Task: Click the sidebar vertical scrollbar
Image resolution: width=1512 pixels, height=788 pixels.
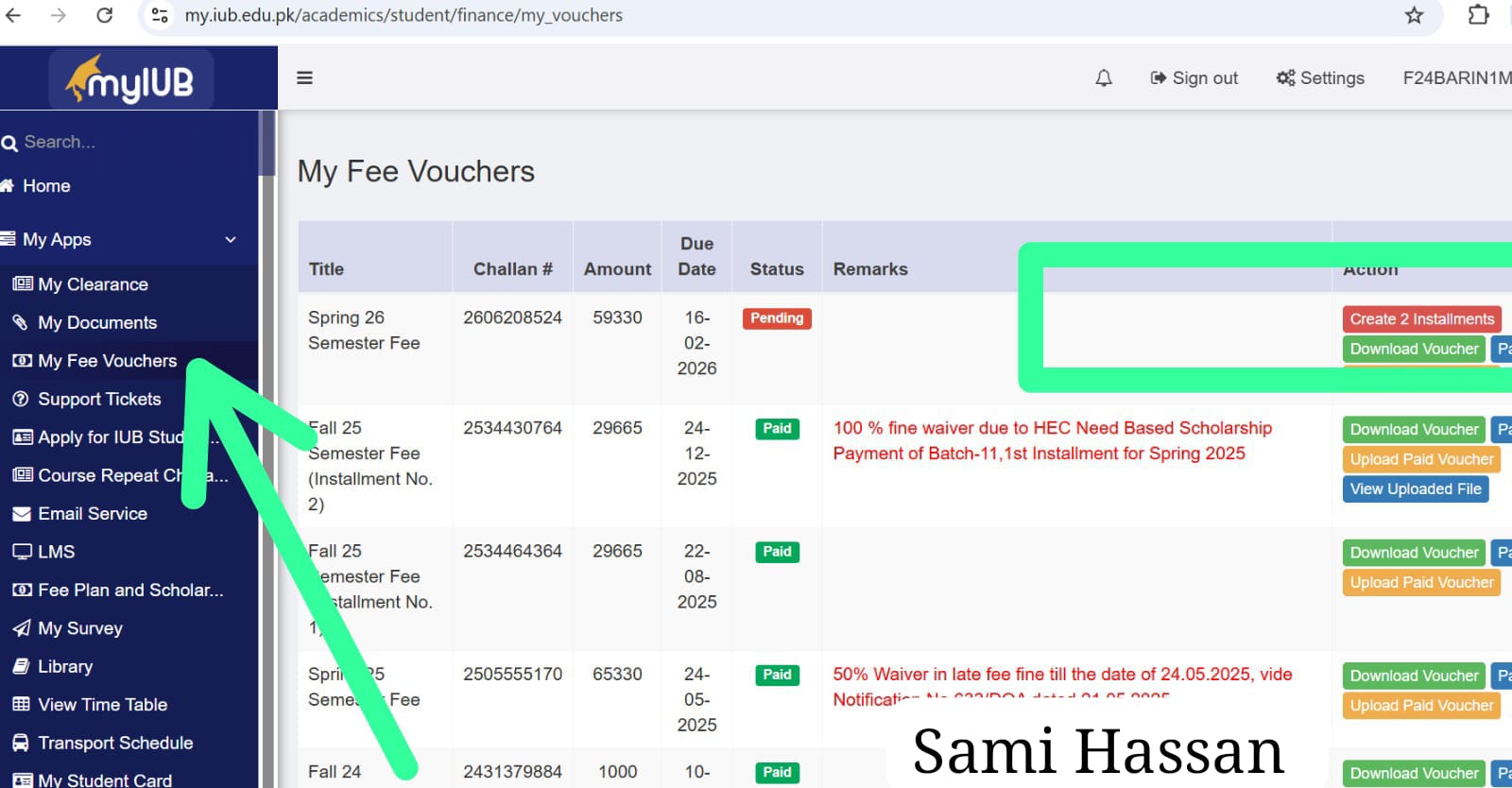Action: pyautogui.click(x=267, y=144)
